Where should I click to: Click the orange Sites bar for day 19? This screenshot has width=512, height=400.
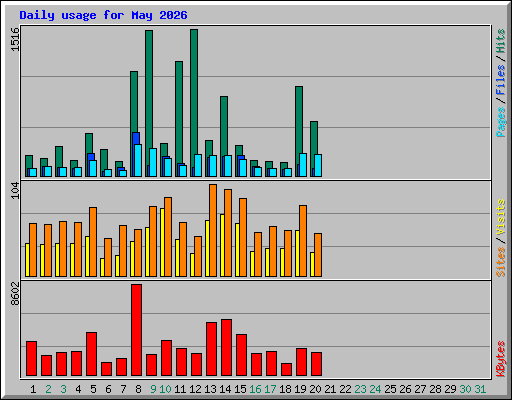point(303,241)
